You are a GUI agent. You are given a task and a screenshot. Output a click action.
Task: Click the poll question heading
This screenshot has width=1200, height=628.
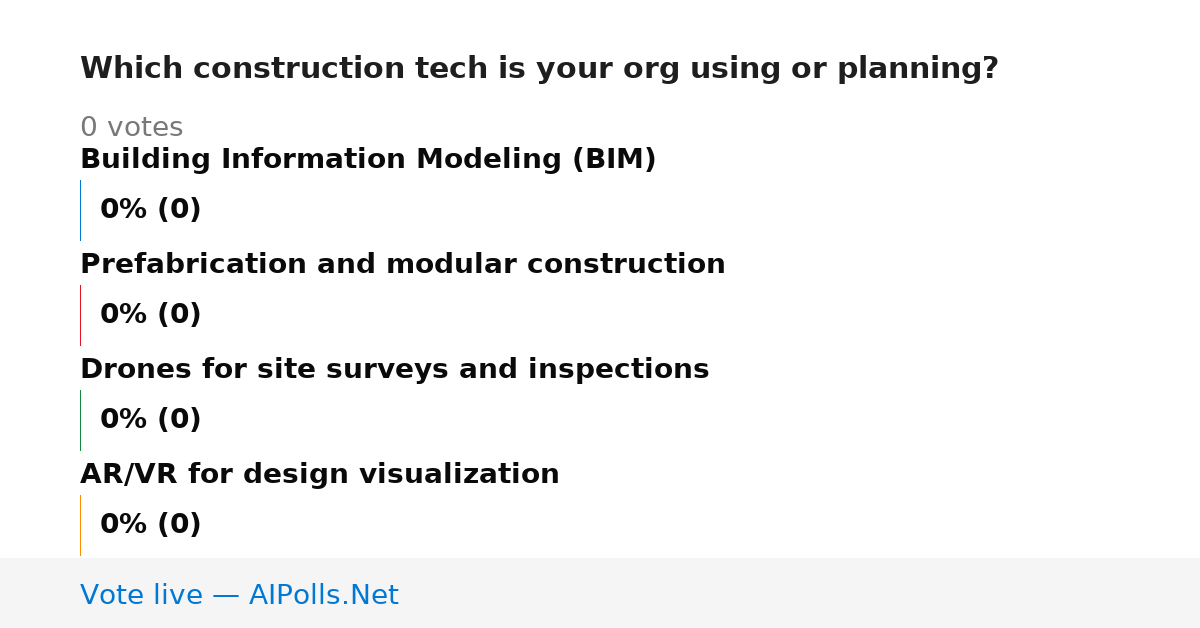tap(539, 69)
